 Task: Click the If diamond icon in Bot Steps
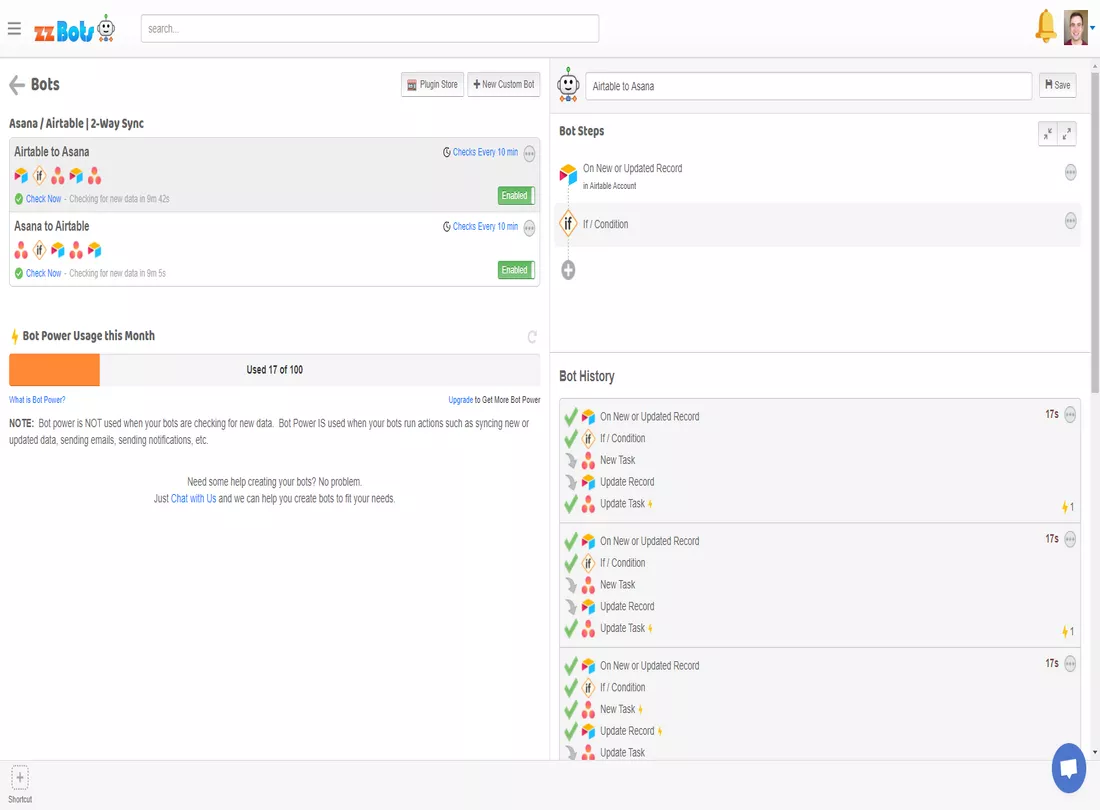tap(568, 224)
